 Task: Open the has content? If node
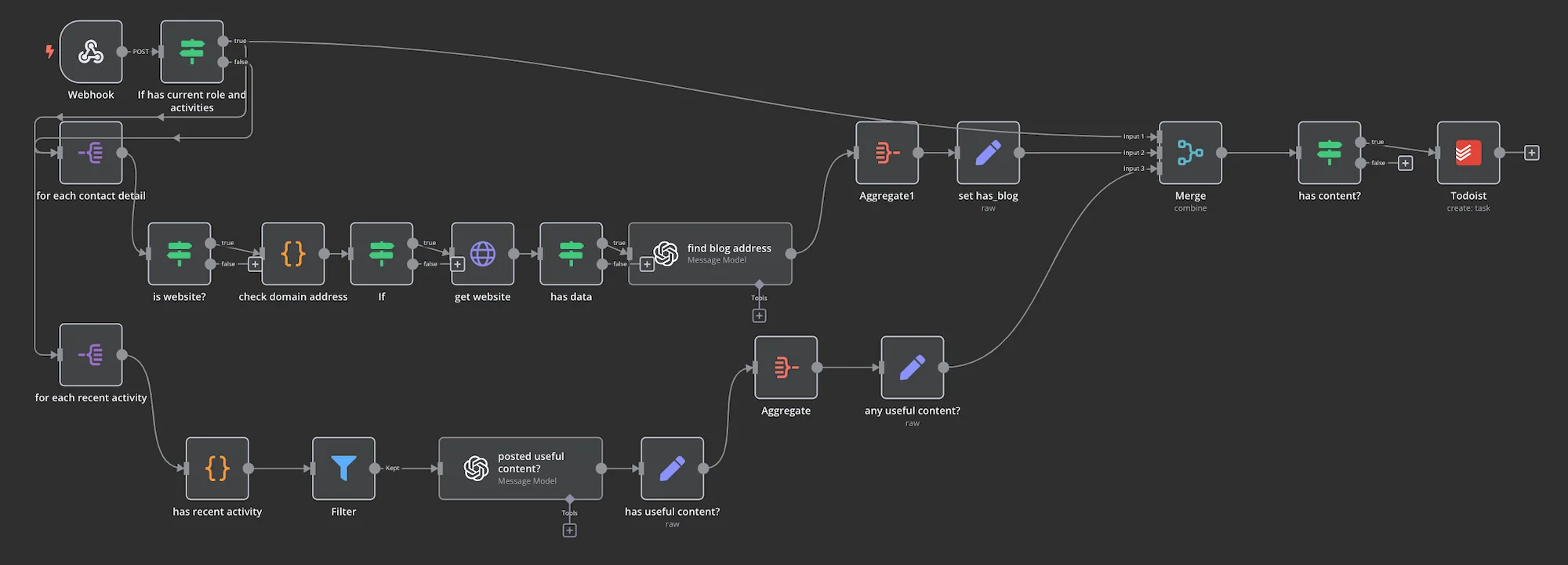(x=1329, y=153)
